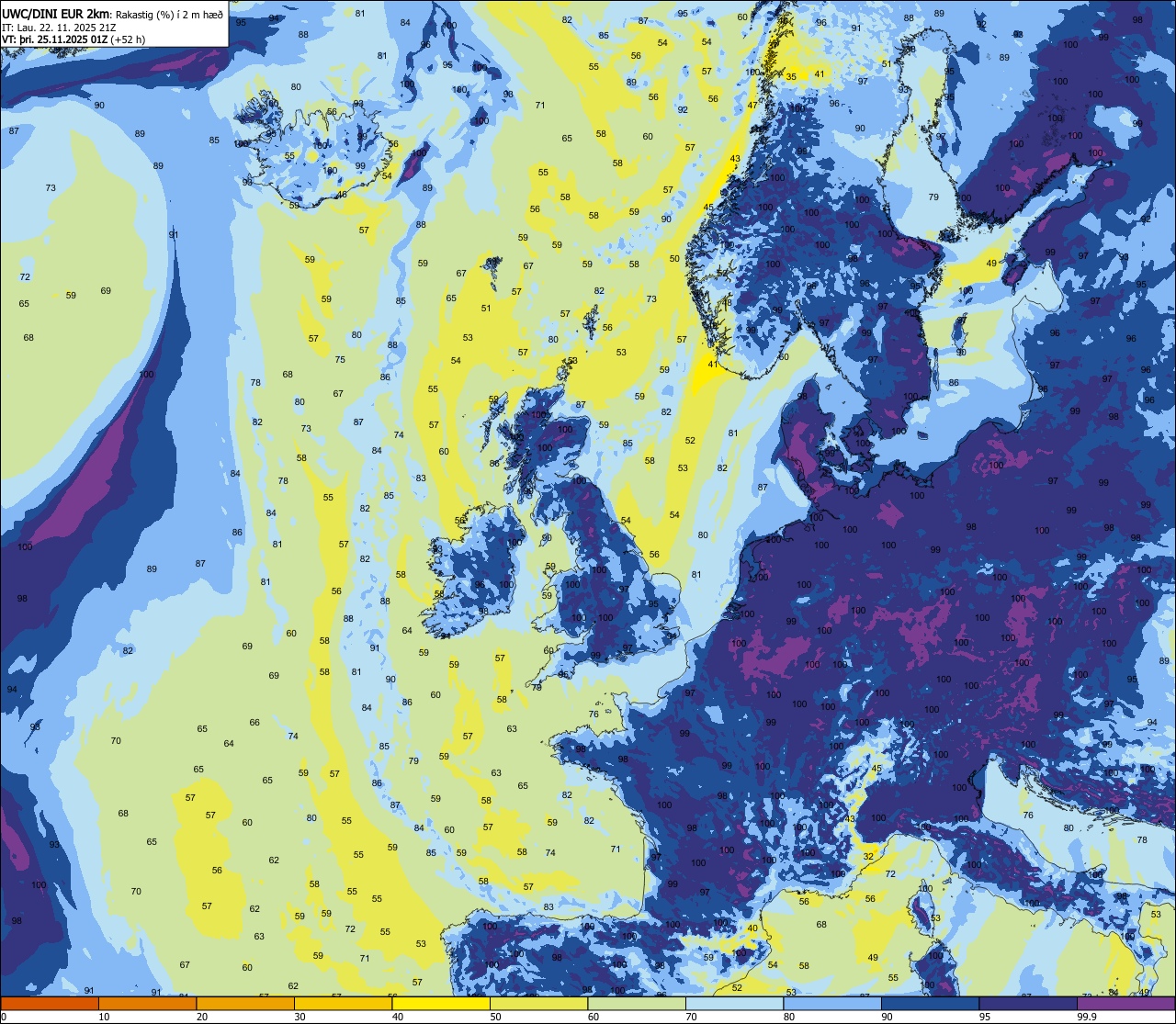Image resolution: width=1176 pixels, height=1024 pixels.
Task: Select the 80–90 light blue legend swatch
Action: 832,1003
